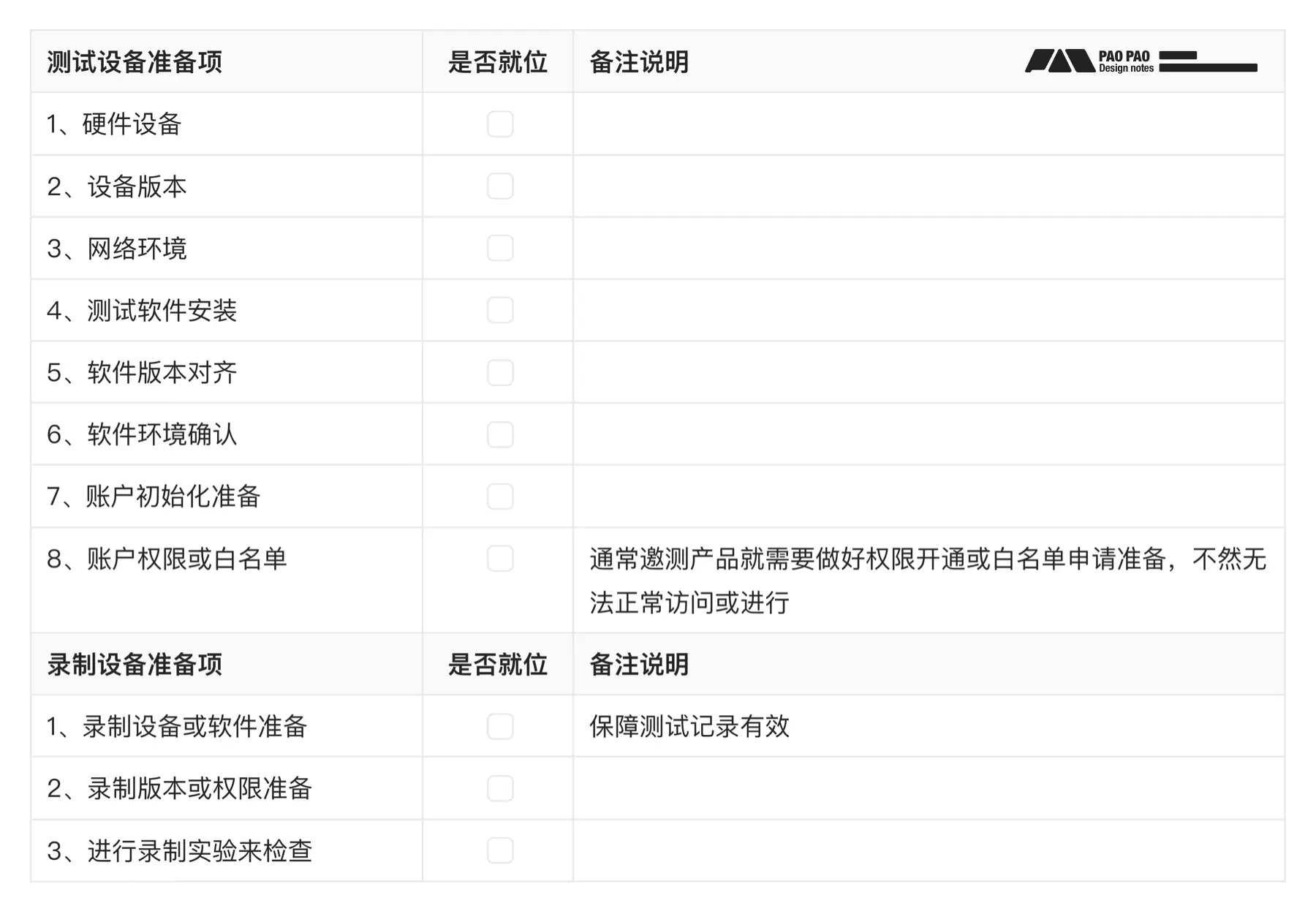
Task: Mark 账户初始化准备 as ready
Action: click(500, 496)
